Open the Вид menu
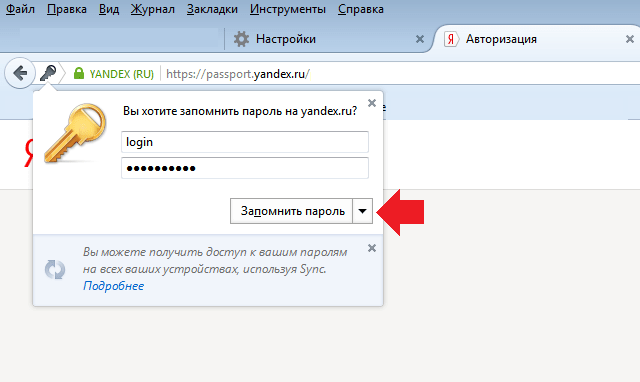The image size is (640, 382). [x=109, y=9]
